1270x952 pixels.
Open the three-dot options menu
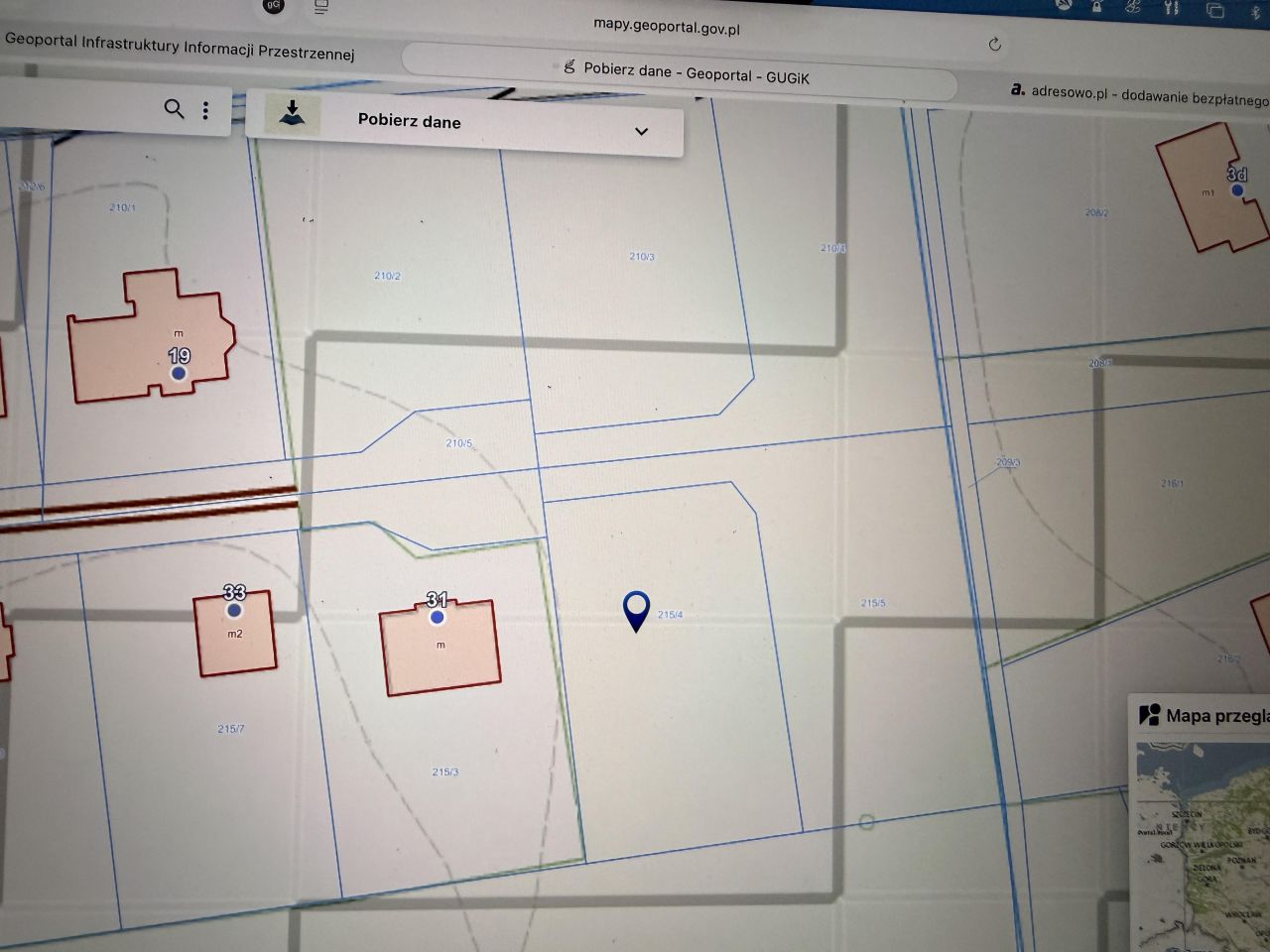click(x=205, y=110)
